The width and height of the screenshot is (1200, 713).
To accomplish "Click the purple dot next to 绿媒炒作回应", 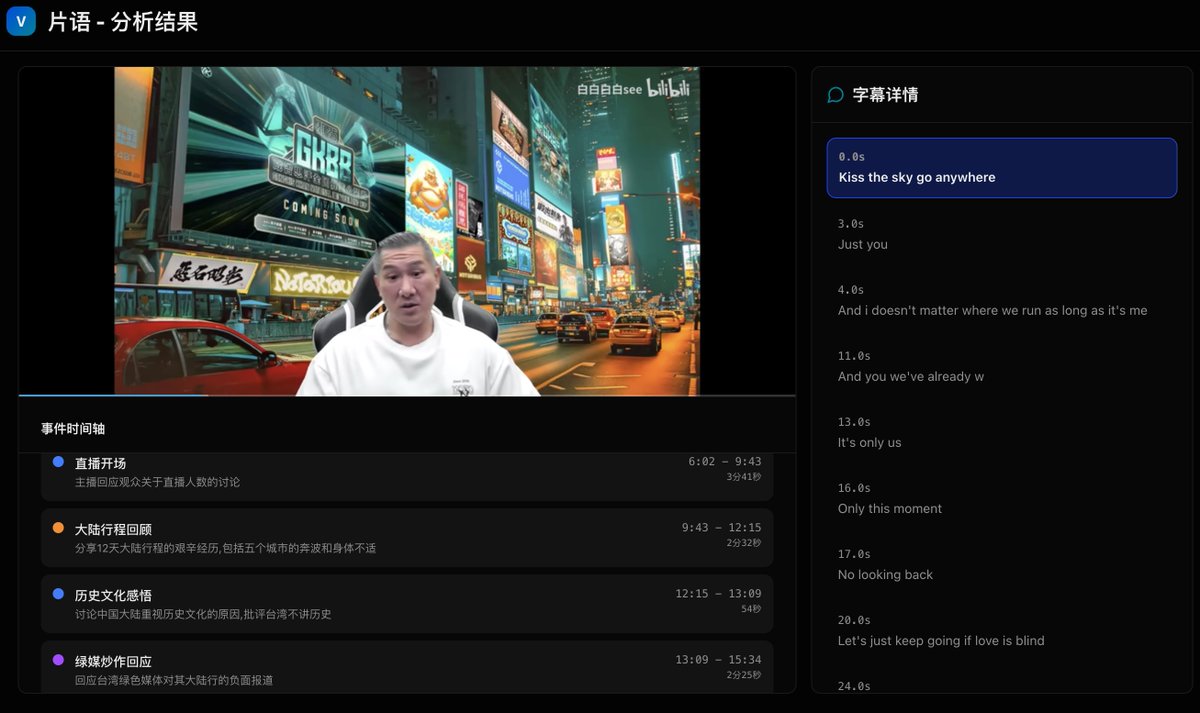I will [x=58, y=660].
